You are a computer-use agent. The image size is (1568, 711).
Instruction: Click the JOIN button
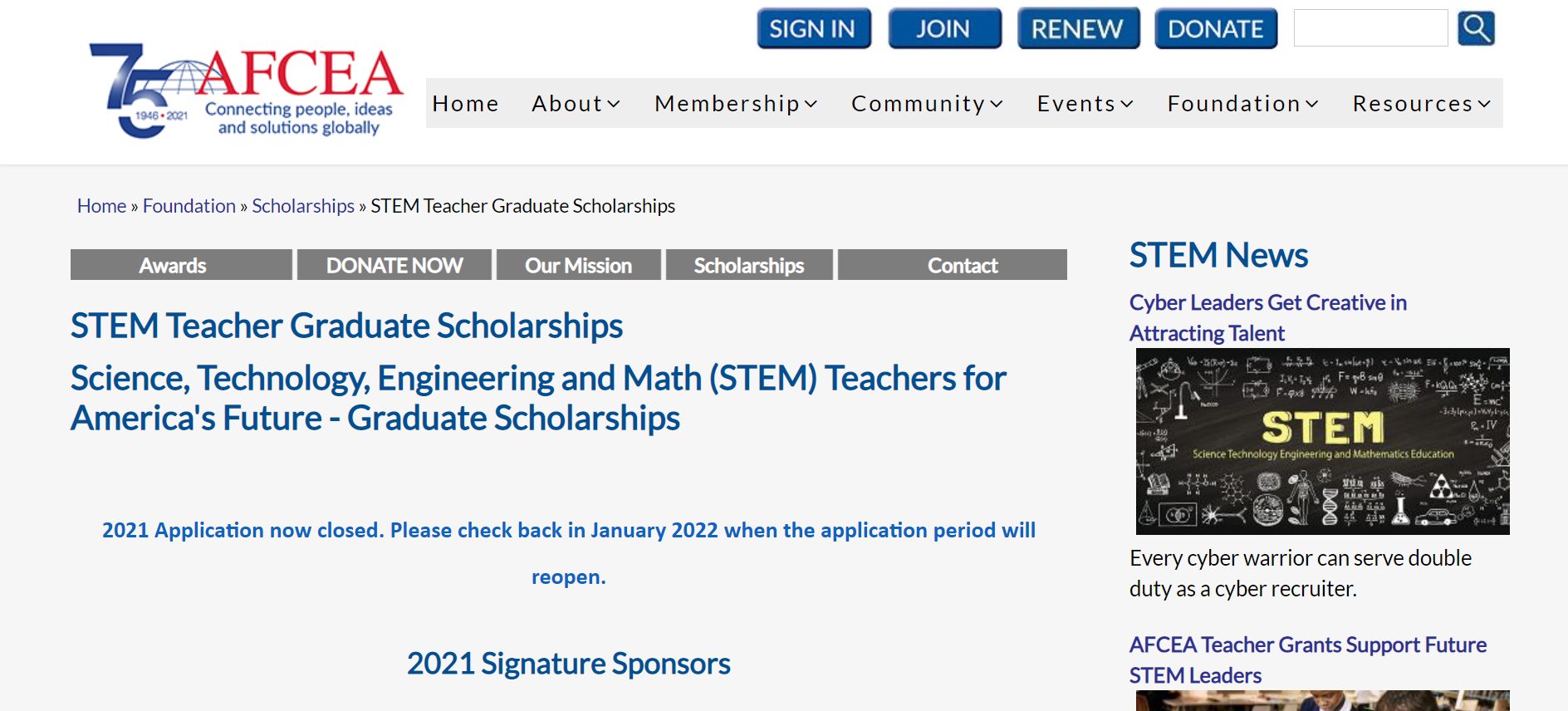(943, 29)
